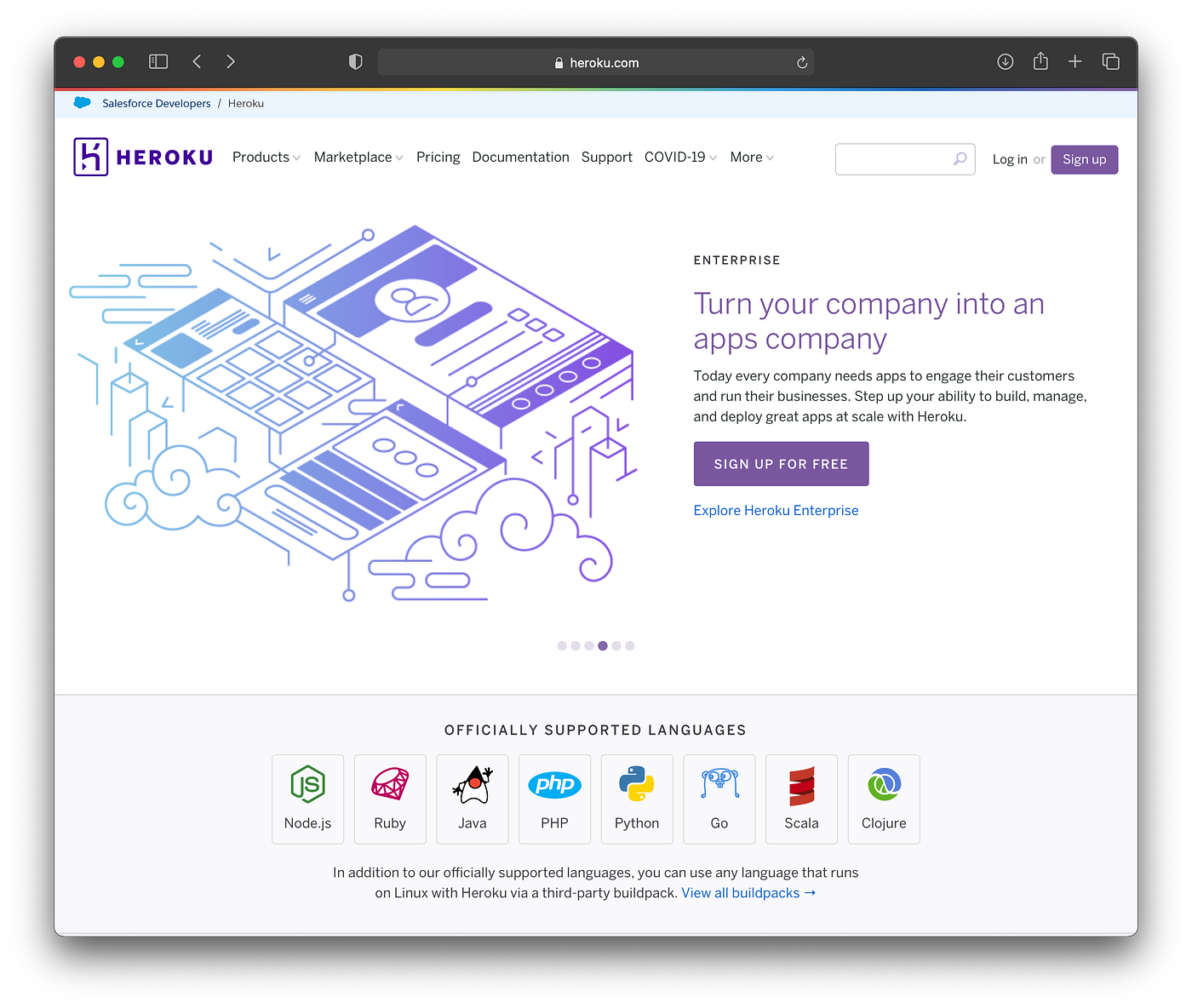Select the active fourth carousel dot

coord(603,646)
